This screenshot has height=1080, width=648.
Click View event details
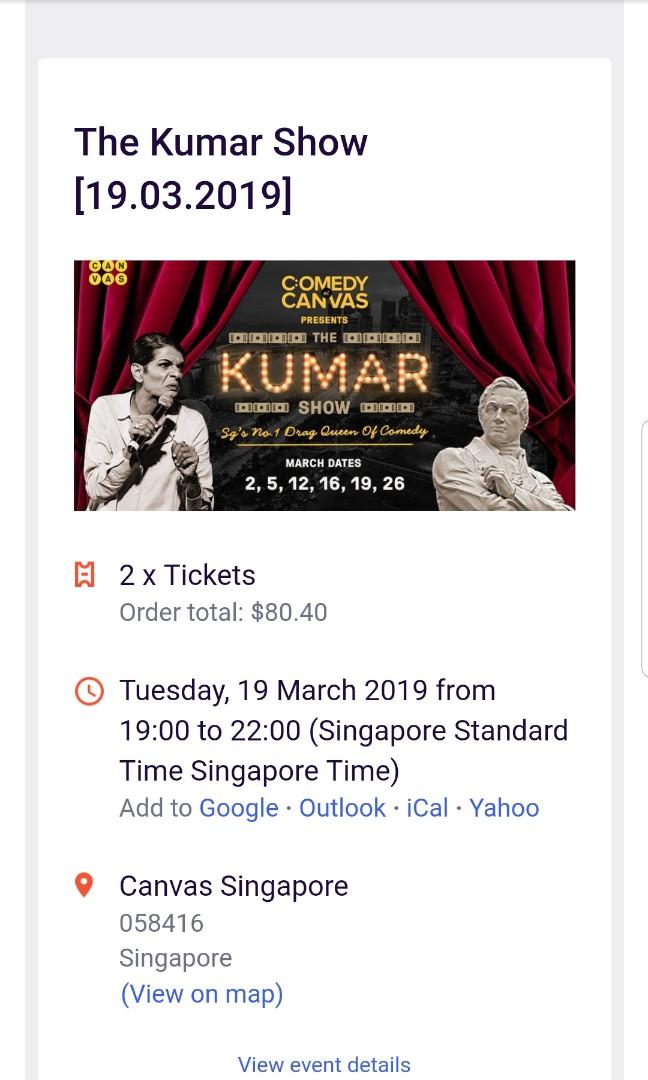[324, 1064]
